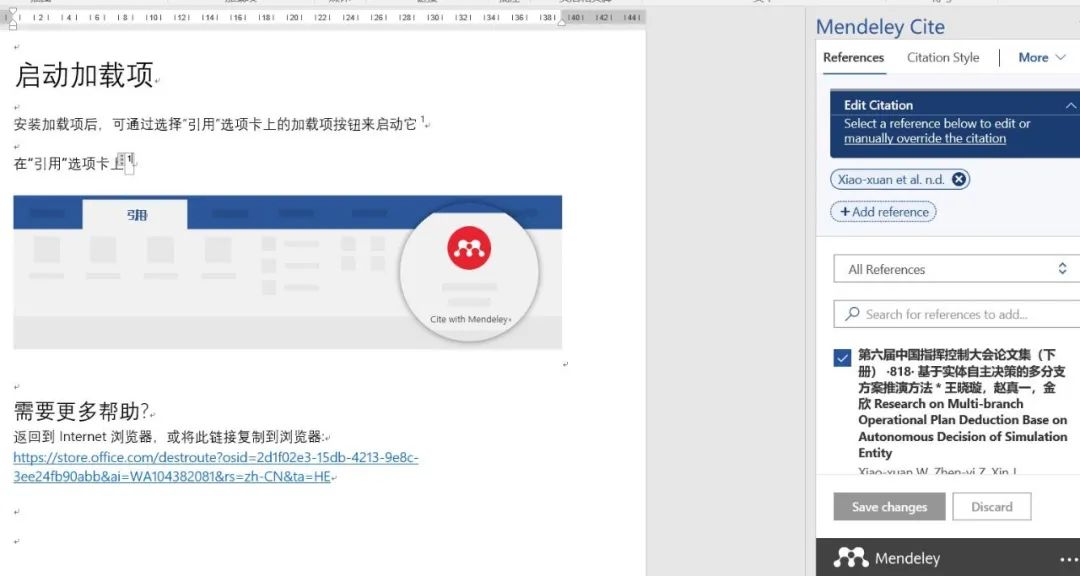This screenshot has width=1080, height=576.
Task: Remove the Xiao-xuan et al. citation chip
Action: pos(959,179)
